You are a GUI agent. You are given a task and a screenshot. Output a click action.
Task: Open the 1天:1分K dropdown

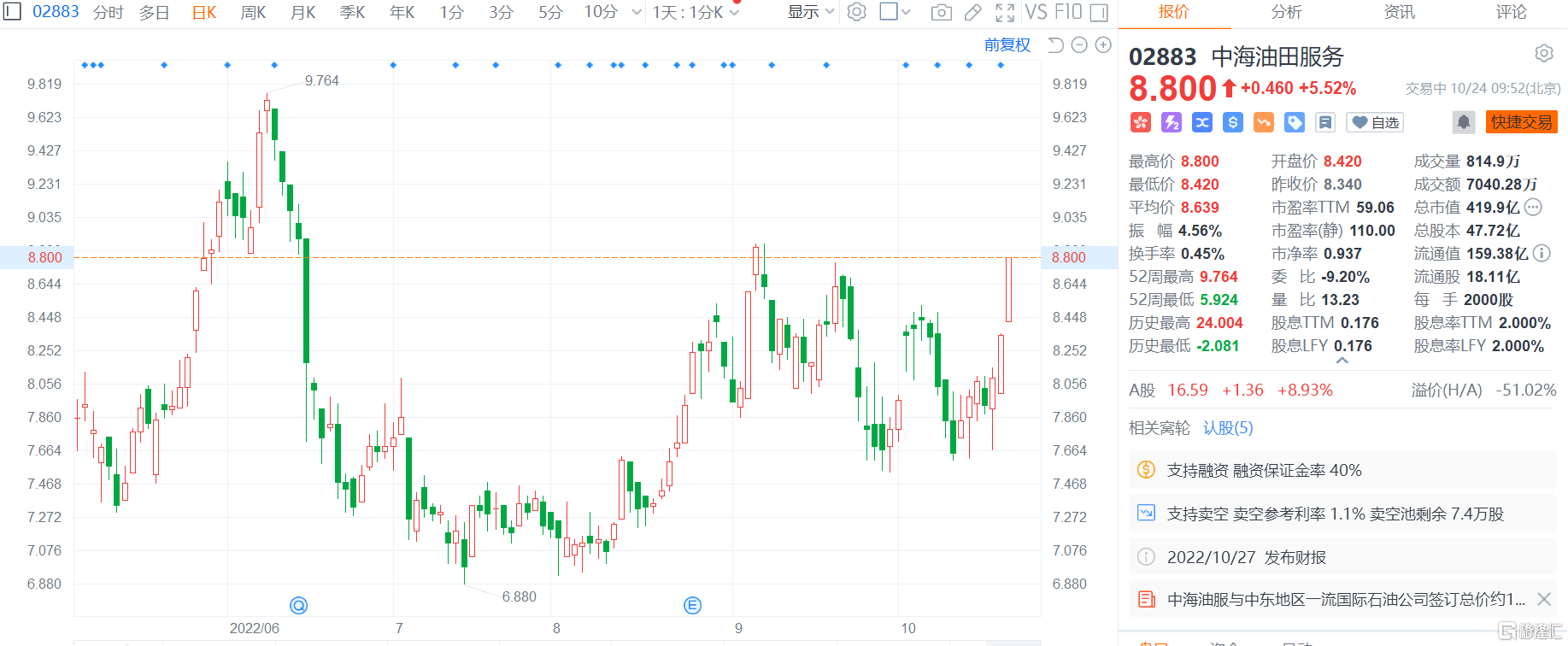pyautogui.click(x=696, y=12)
